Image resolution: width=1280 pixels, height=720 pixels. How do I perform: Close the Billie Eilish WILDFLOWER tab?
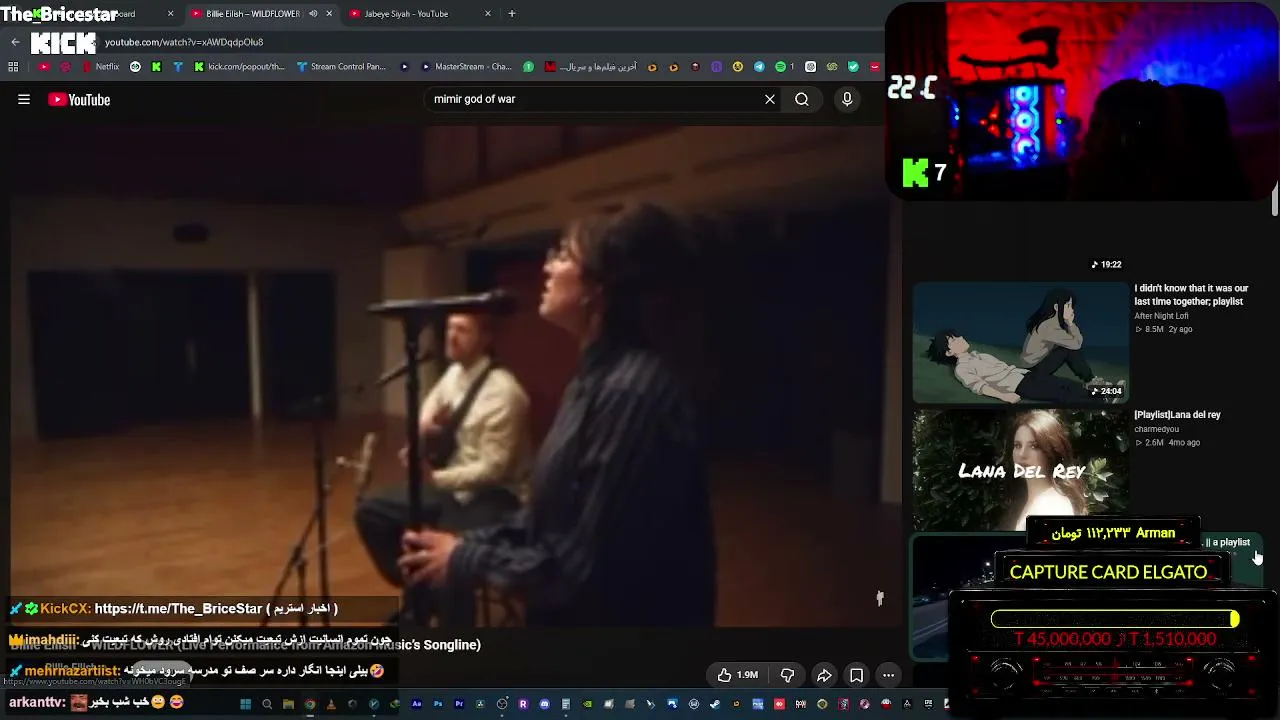pyautogui.click(x=329, y=14)
